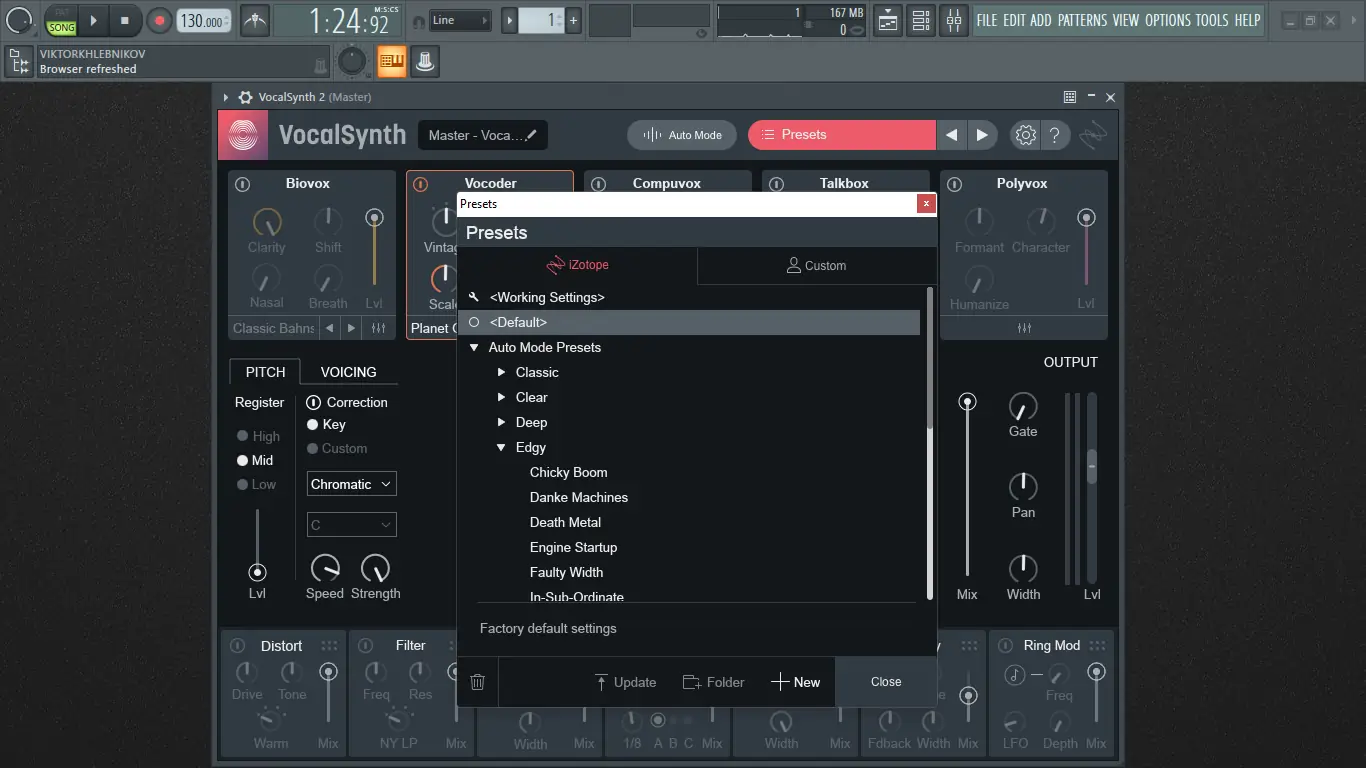Load the previous preset arrow

coord(952,135)
